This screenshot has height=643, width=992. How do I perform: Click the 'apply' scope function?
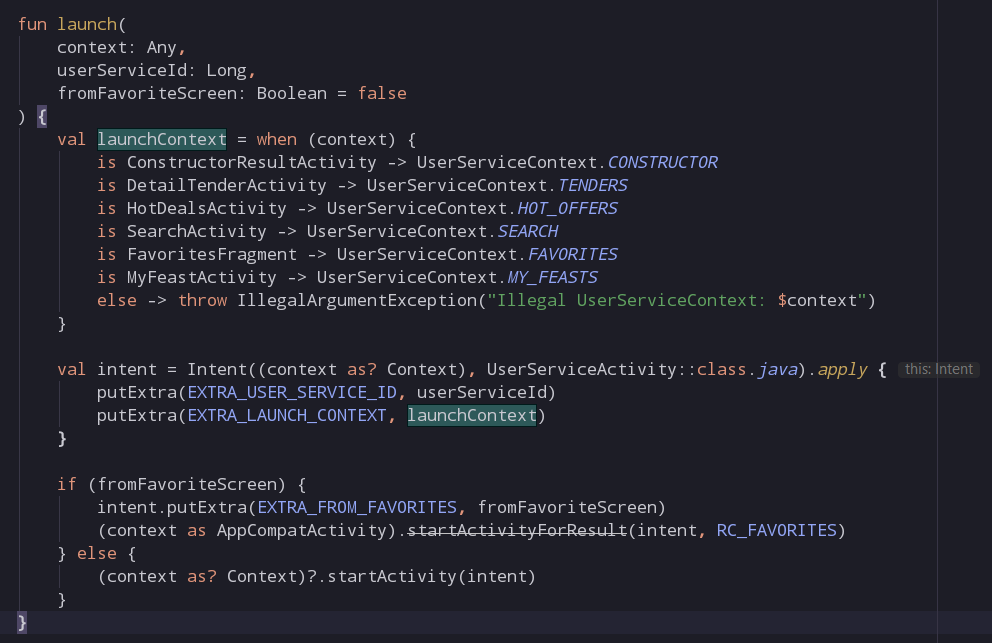point(842,370)
